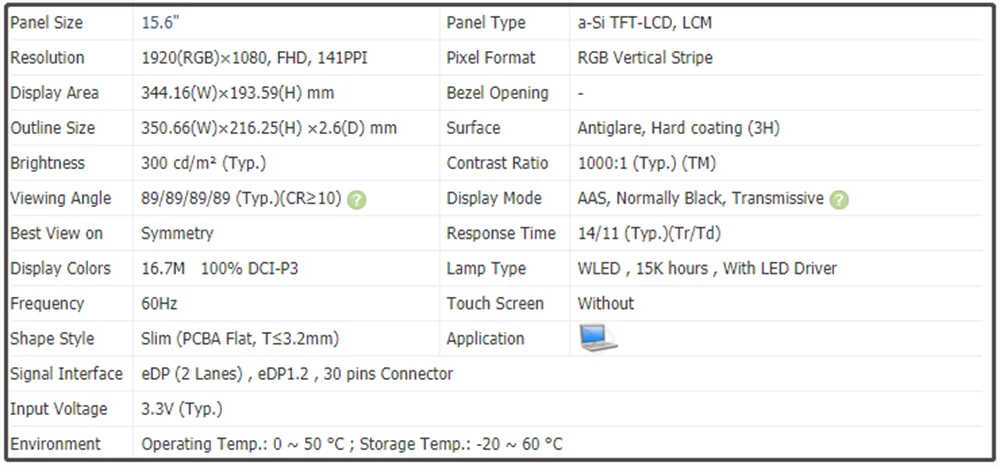Click the Display Mode green help icon
This screenshot has height=466, width=1000.
tap(839, 200)
